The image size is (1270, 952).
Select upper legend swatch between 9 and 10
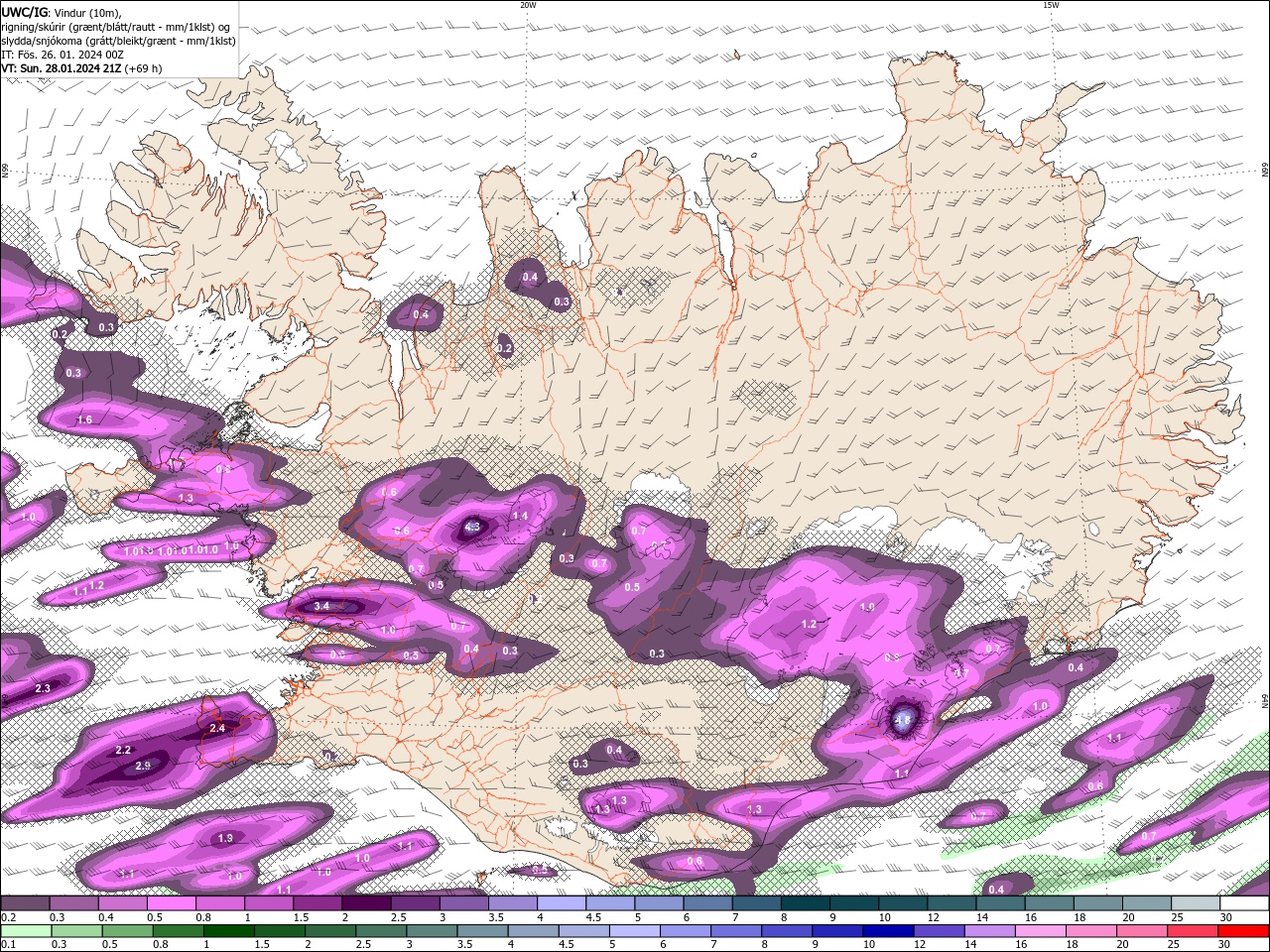853,903
